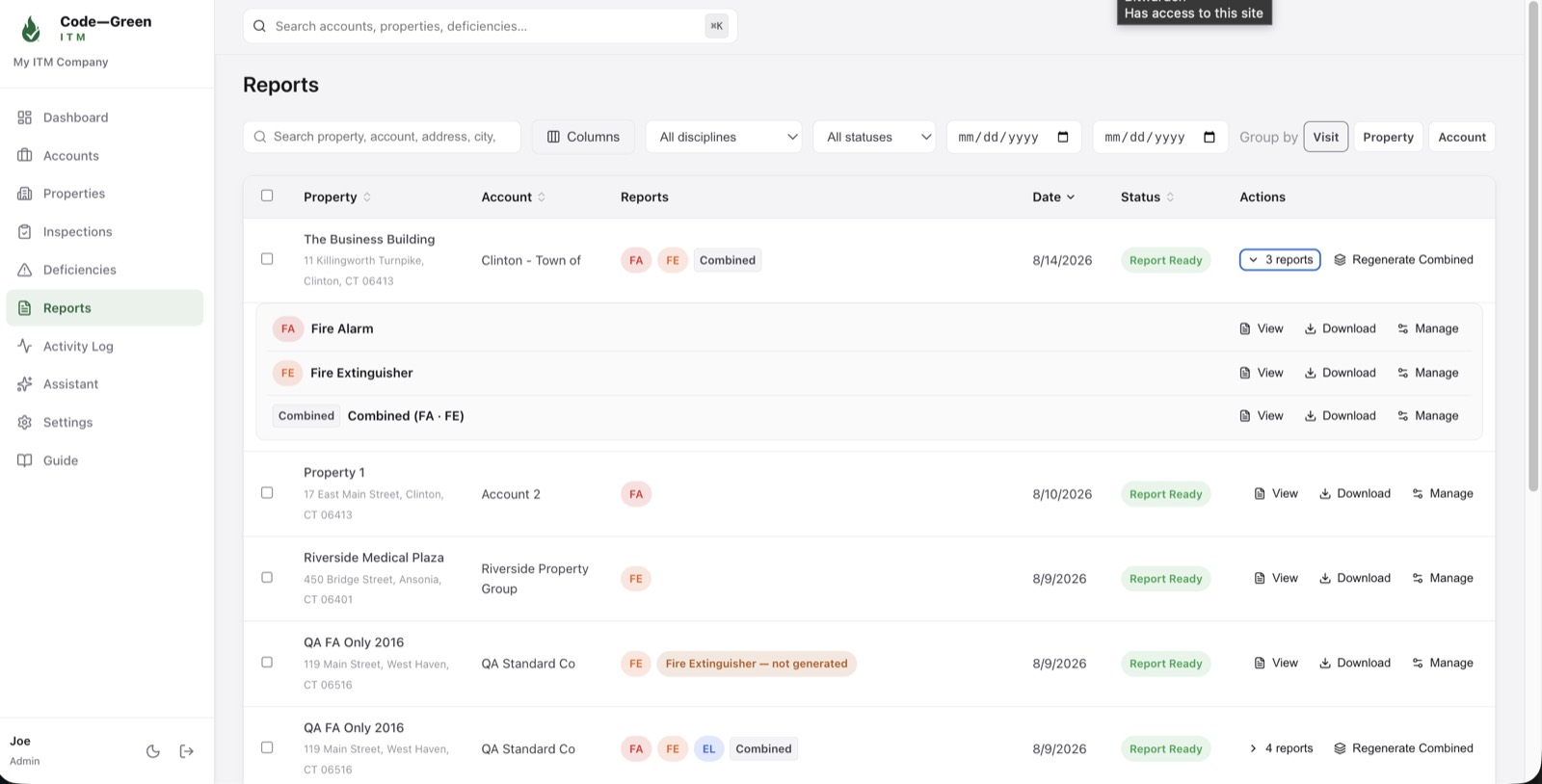Click the first mm/dd/yyyy date field
The height and width of the screenshot is (784, 1542).
1014,137
